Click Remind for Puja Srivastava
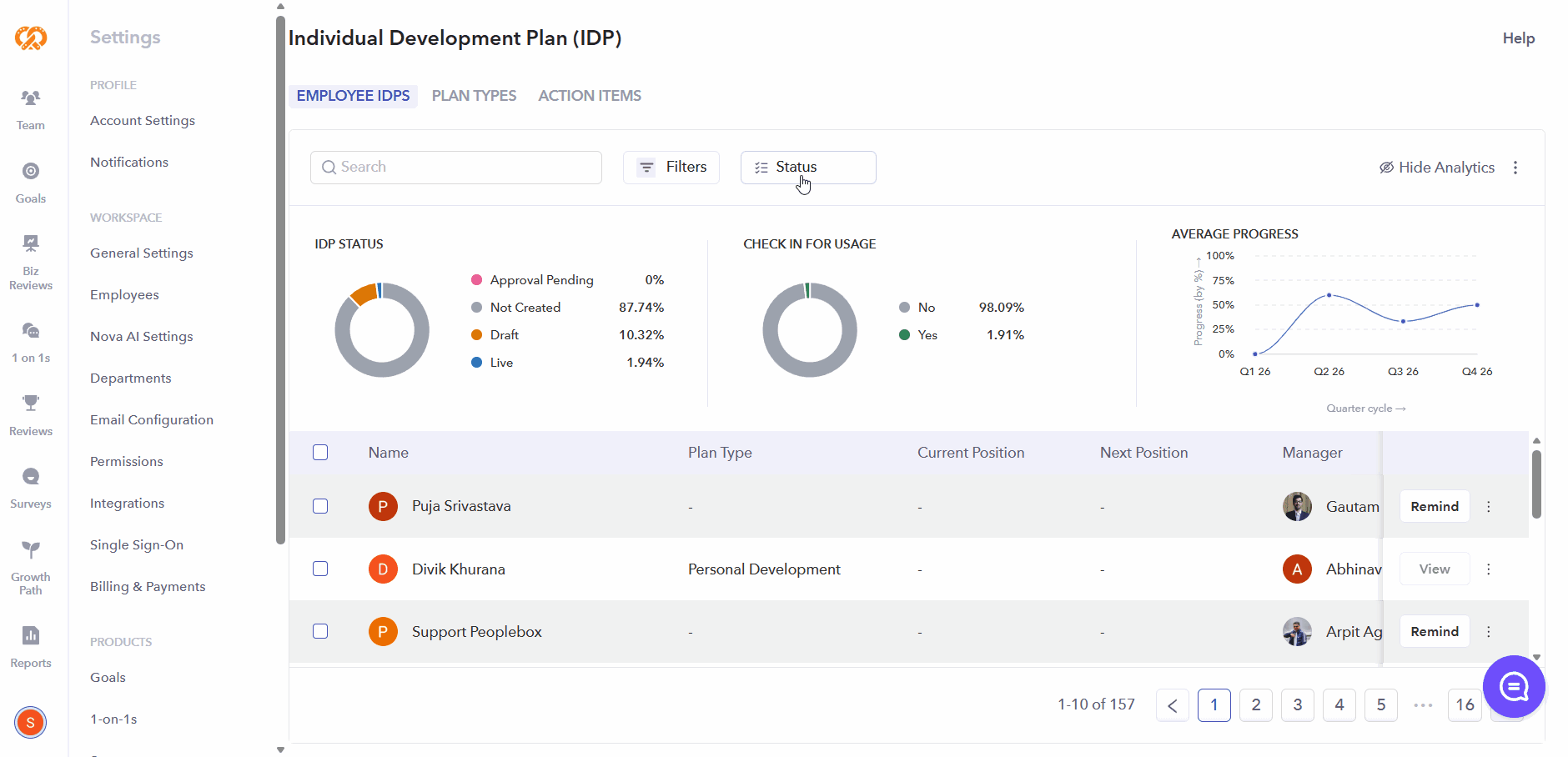The width and height of the screenshot is (1568, 757). click(1435, 506)
